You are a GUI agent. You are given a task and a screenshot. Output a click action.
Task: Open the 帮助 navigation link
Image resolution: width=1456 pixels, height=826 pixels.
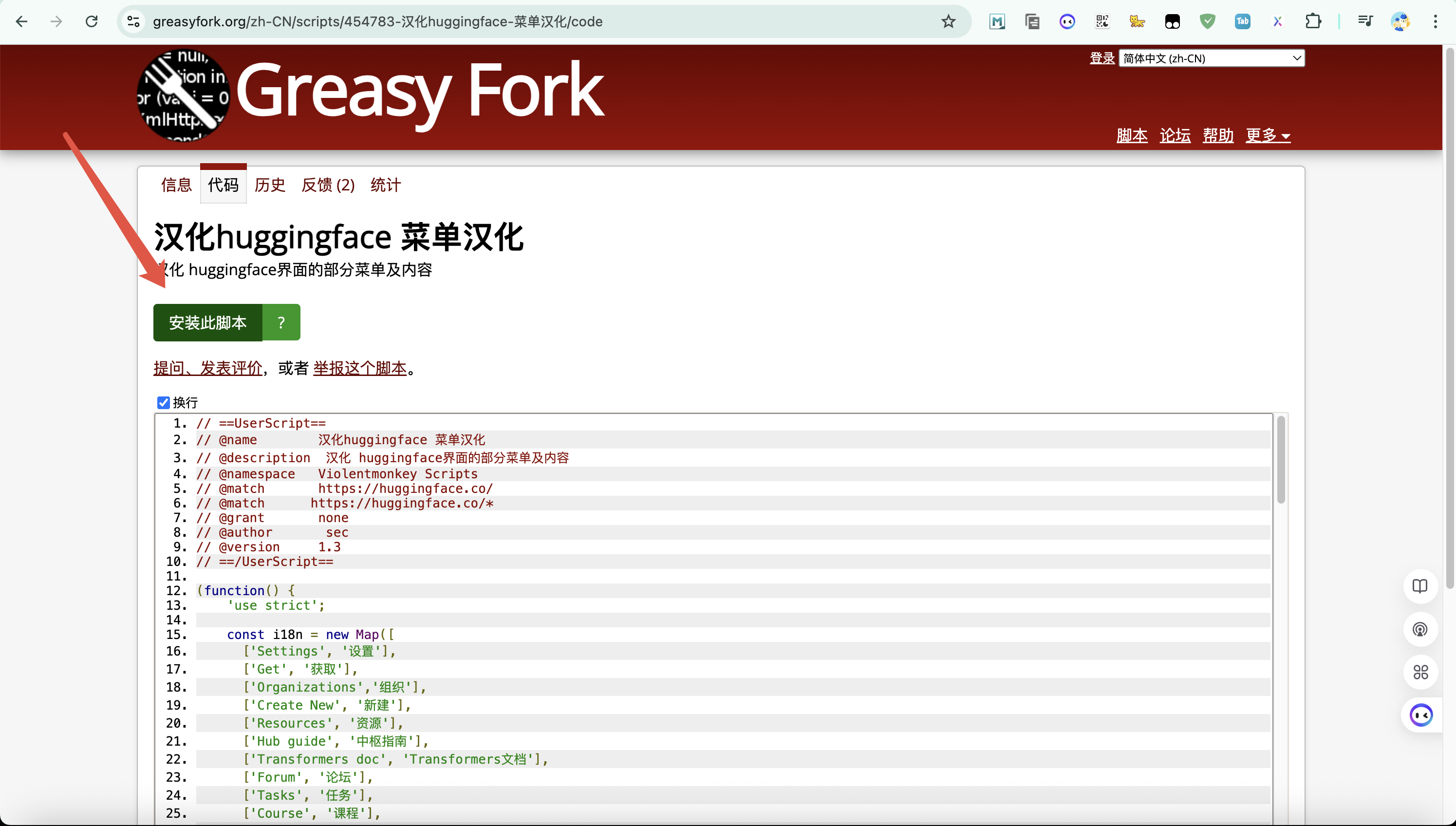[1218, 135]
